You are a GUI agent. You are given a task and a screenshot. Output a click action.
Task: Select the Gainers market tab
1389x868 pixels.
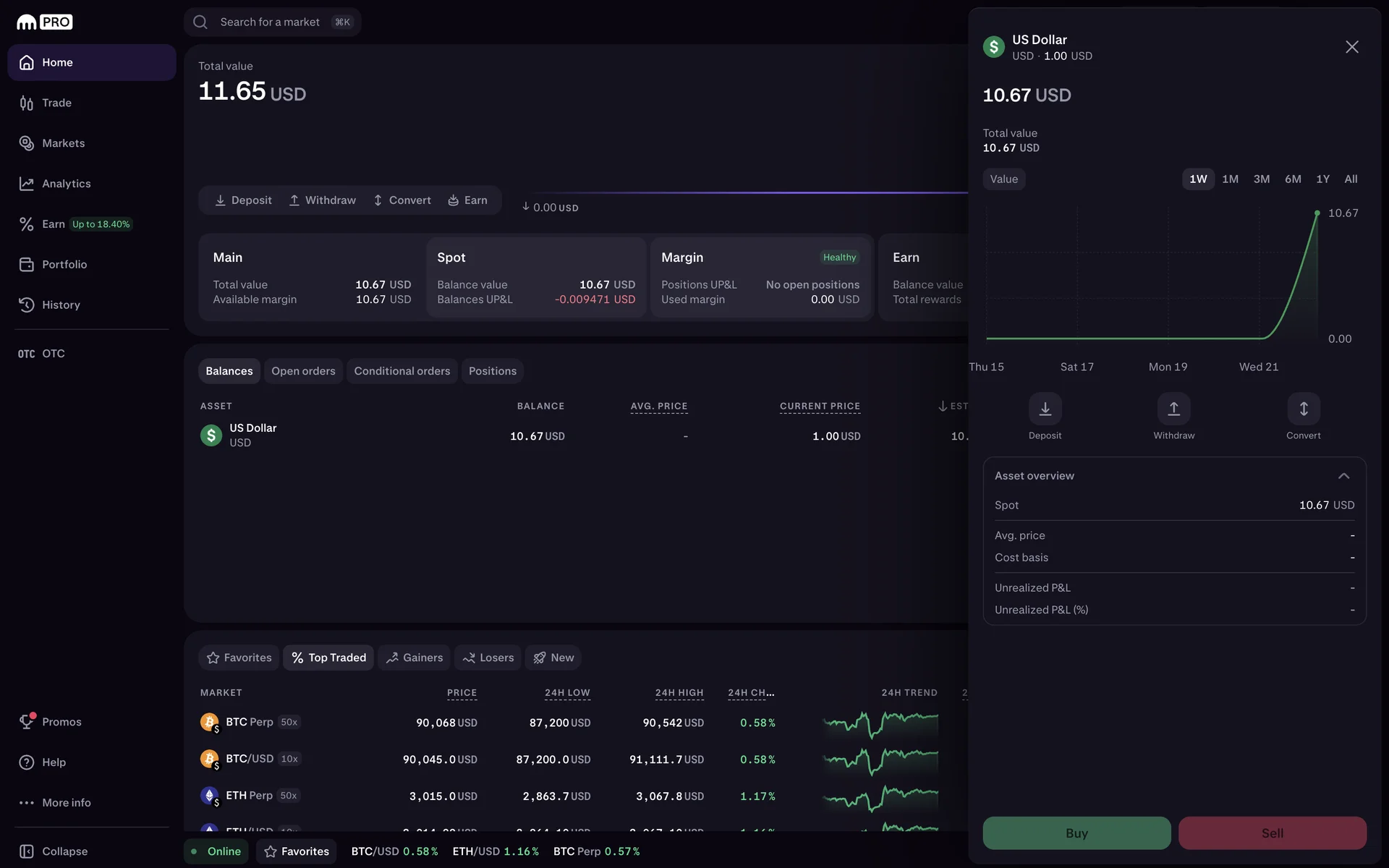pos(414,658)
